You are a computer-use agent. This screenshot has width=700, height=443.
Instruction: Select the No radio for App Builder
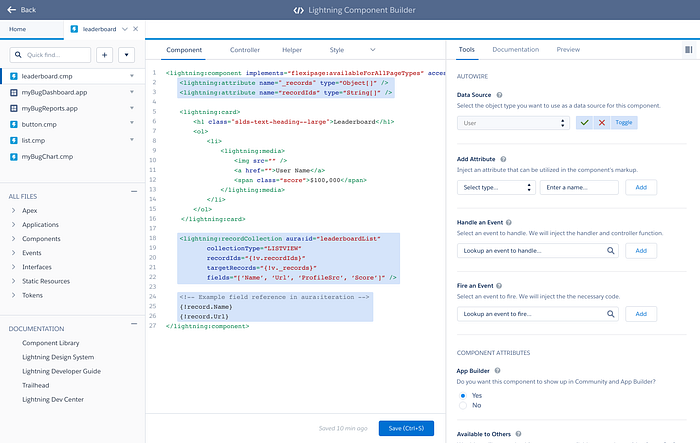(461, 405)
